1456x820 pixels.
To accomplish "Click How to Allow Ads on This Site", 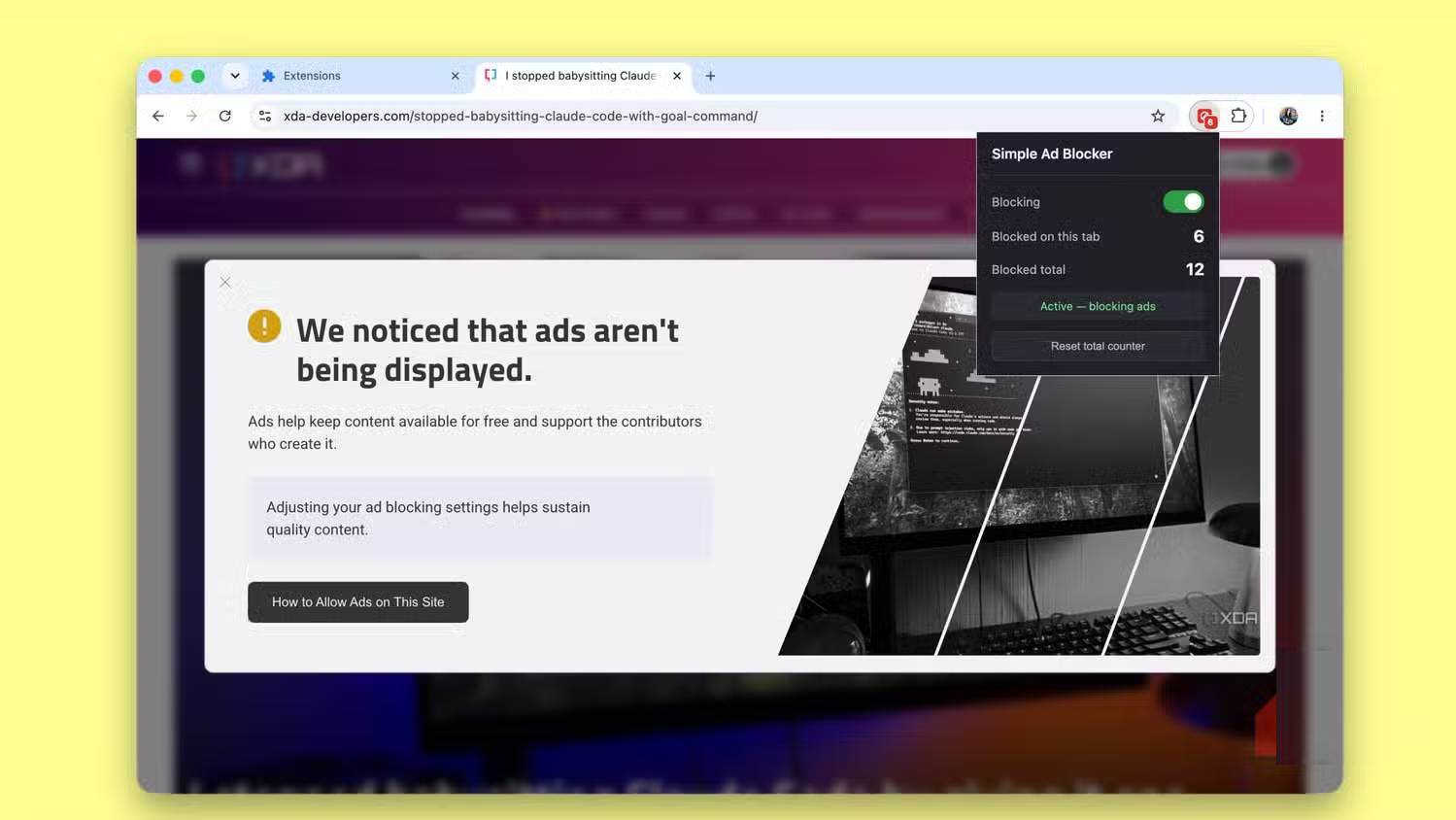I will click(358, 602).
